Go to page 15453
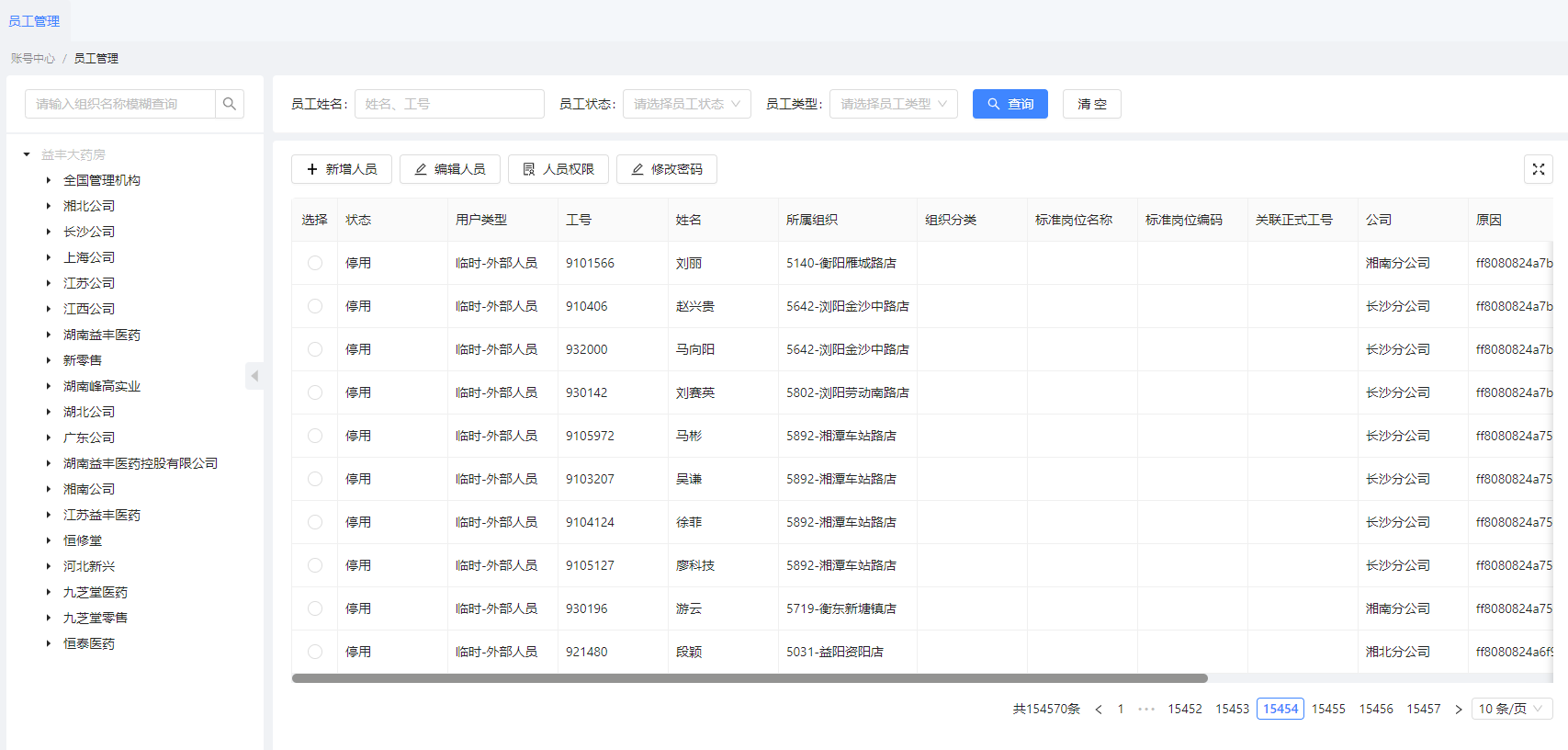This screenshot has width=1568, height=750. pyautogui.click(x=1233, y=709)
